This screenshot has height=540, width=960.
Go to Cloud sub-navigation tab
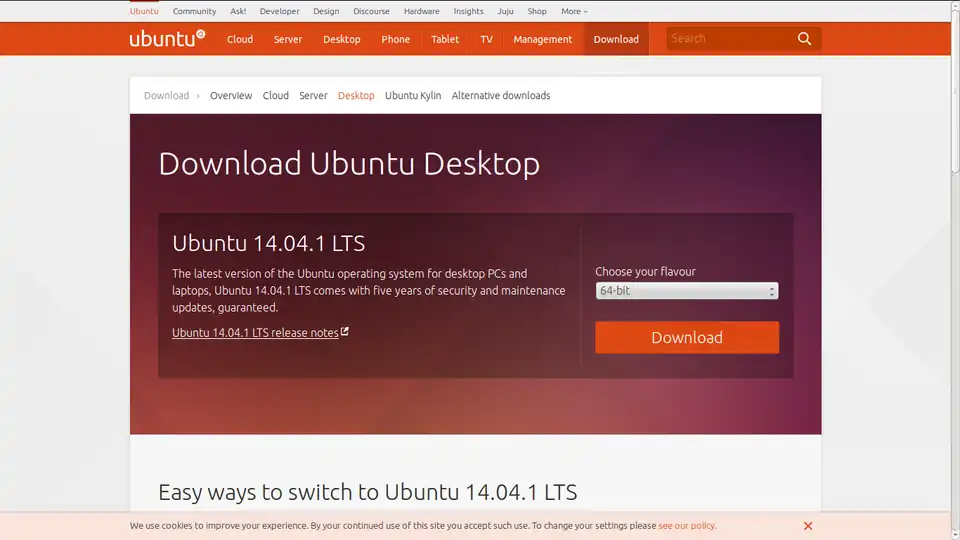click(276, 96)
